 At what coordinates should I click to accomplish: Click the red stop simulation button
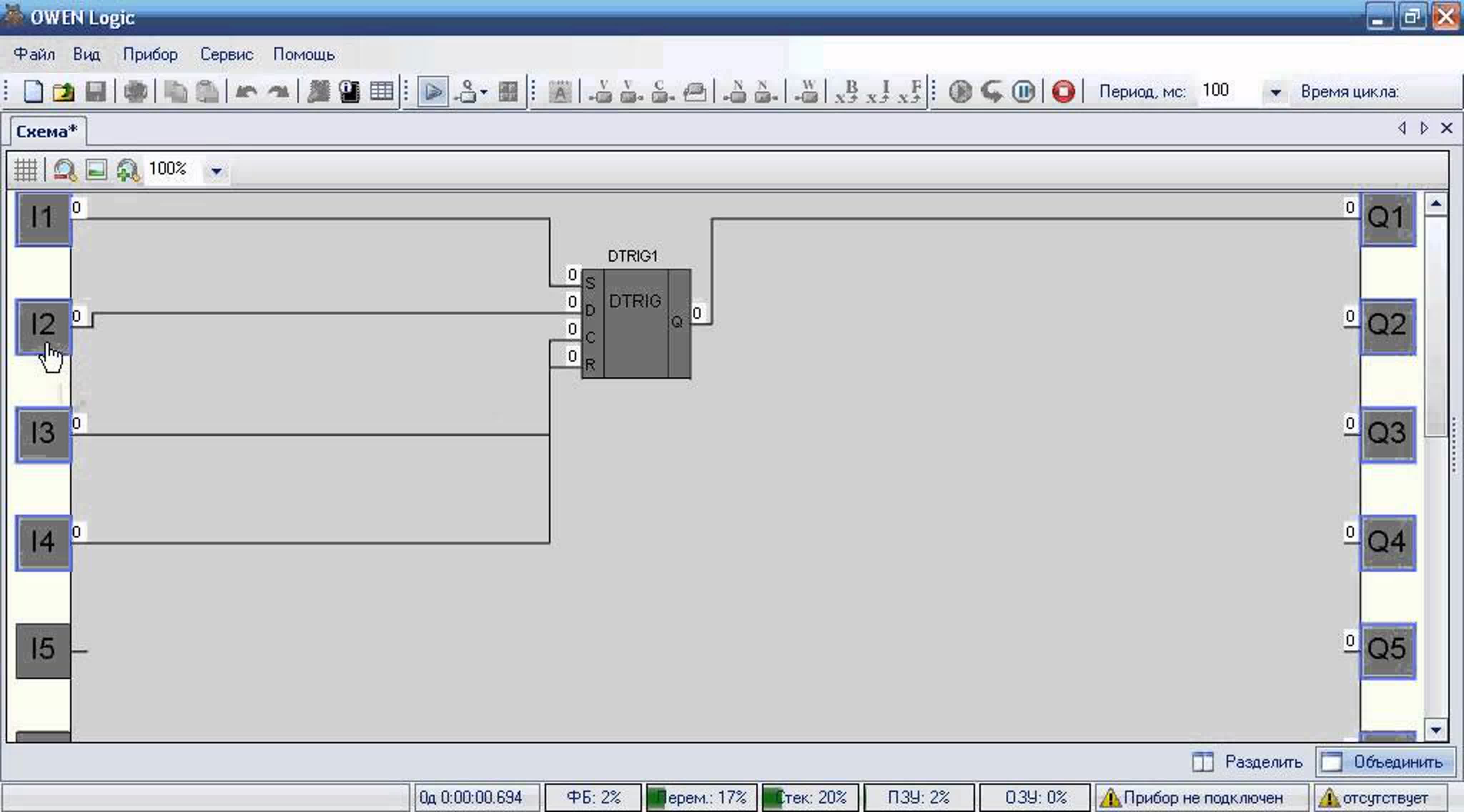click(1063, 91)
